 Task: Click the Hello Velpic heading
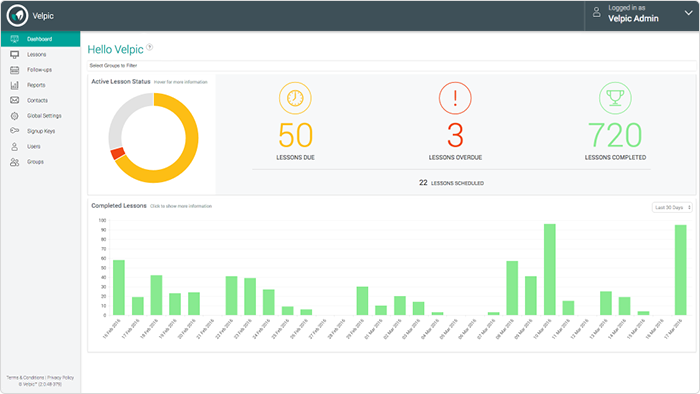116,50
